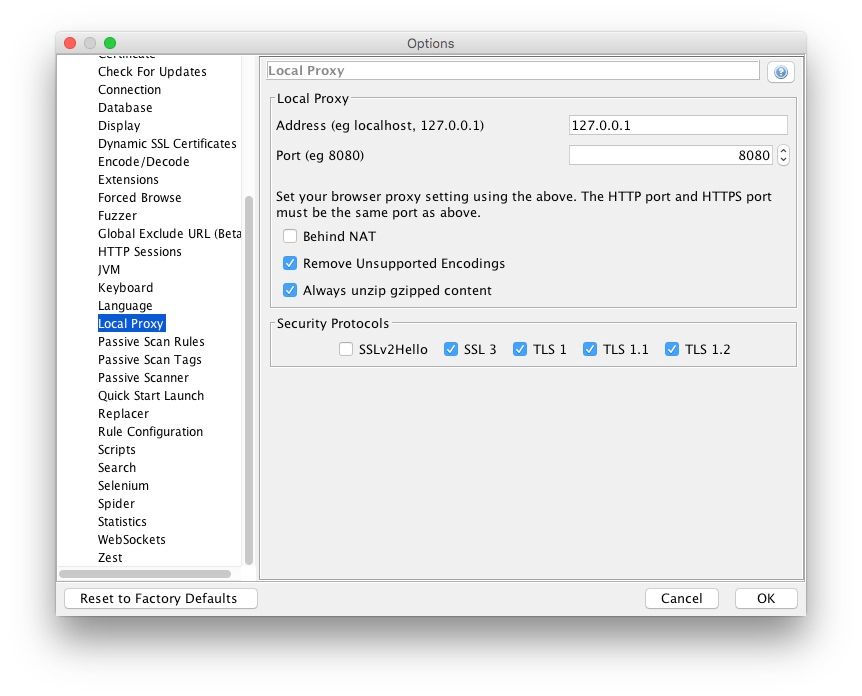Viewport: 862px width, 696px height.
Task: Disable the SSL 3 protocol checkbox
Action: point(451,349)
